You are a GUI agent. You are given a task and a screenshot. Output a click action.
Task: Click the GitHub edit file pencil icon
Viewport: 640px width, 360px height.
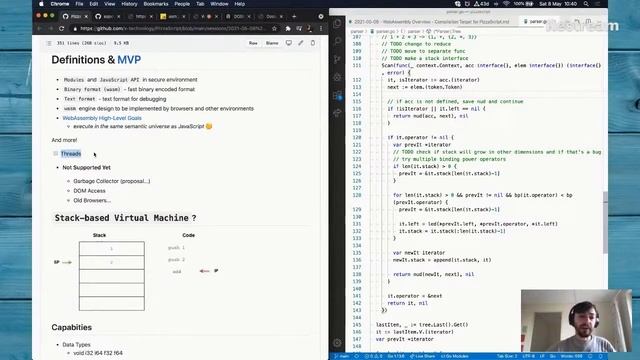pyautogui.click(x=301, y=43)
